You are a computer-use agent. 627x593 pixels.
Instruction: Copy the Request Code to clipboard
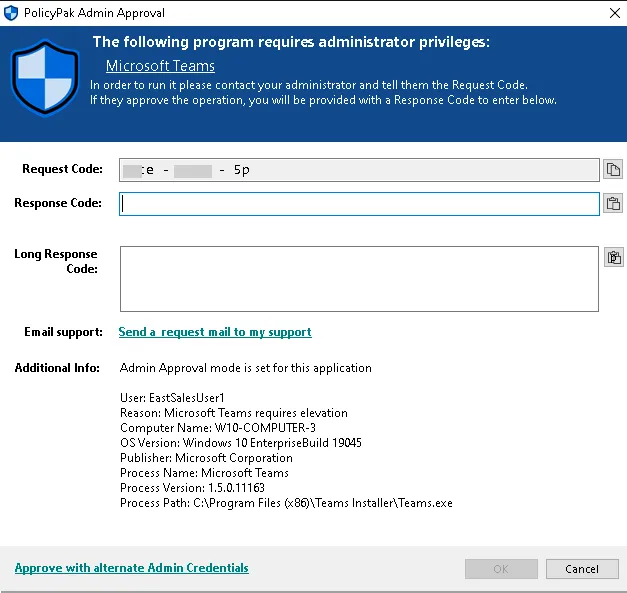click(x=613, y=169)
